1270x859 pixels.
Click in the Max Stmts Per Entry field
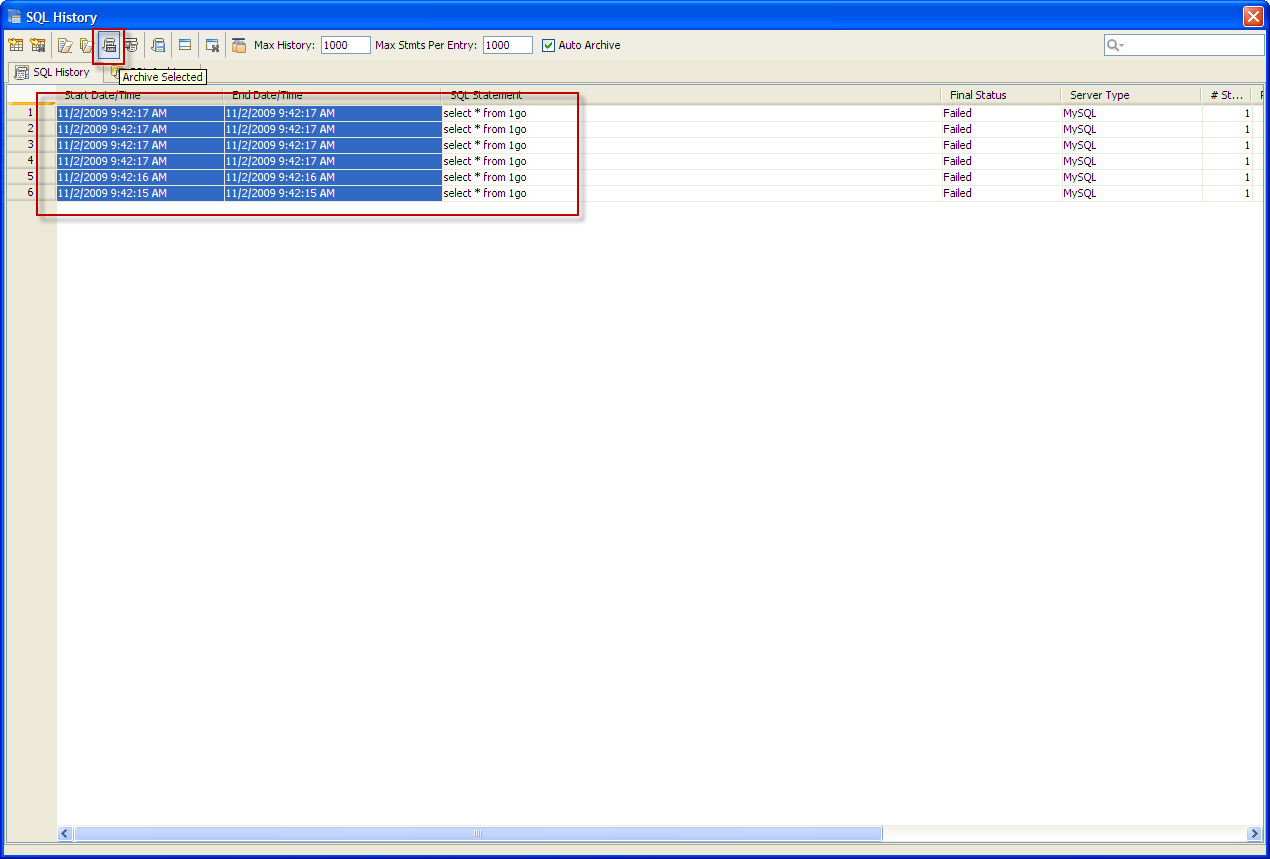coord(508,45)
